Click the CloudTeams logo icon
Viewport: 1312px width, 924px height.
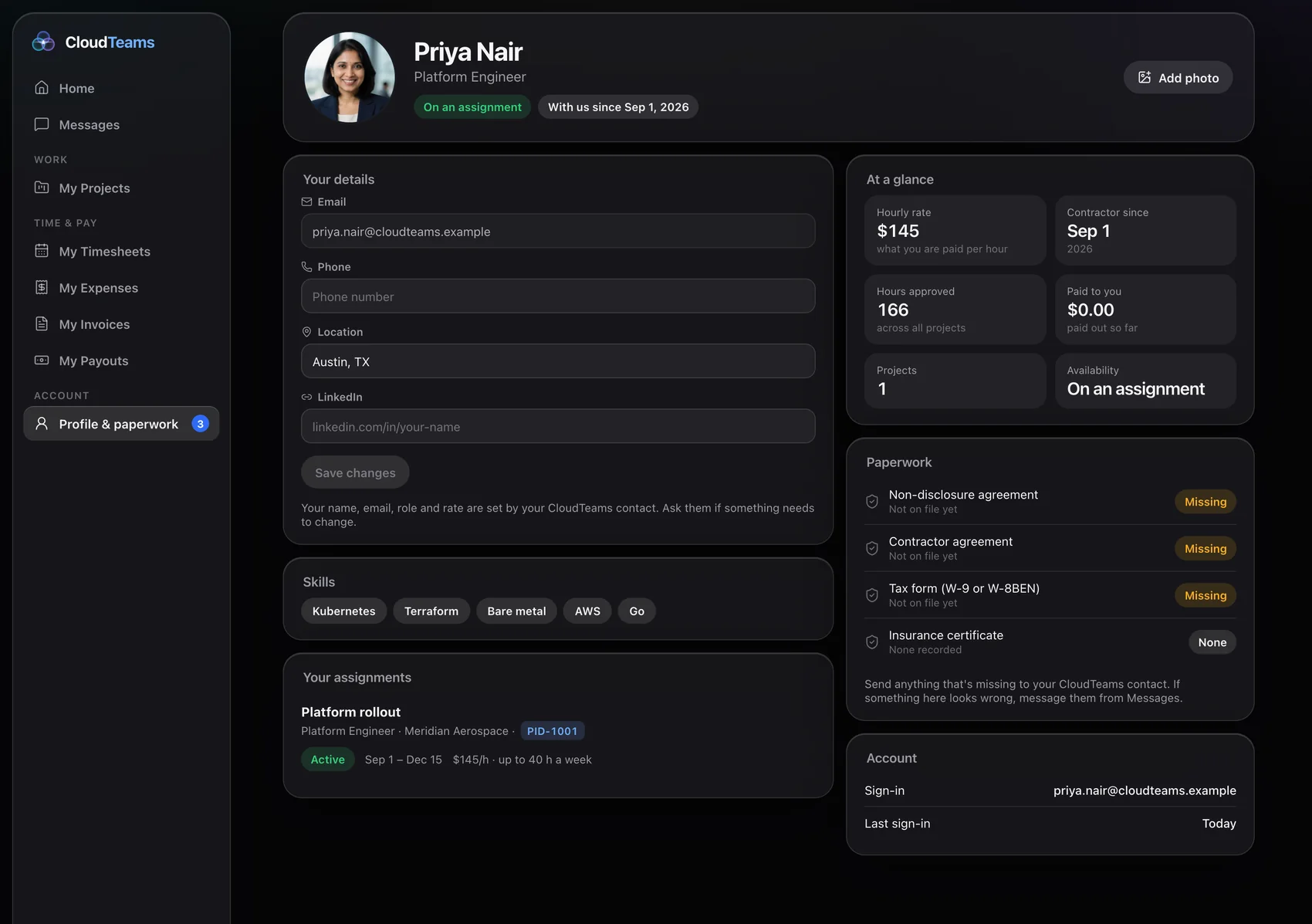[43, 42]
